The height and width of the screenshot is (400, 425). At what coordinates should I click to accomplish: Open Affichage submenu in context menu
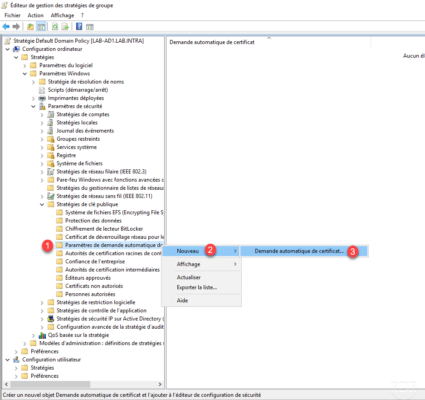click(x=201, y=264)
